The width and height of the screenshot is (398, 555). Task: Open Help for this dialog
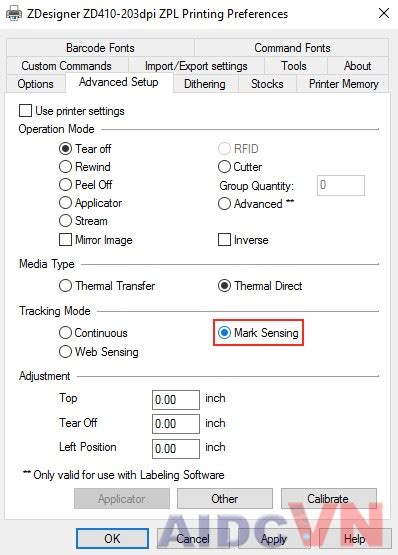coord(355,539)
